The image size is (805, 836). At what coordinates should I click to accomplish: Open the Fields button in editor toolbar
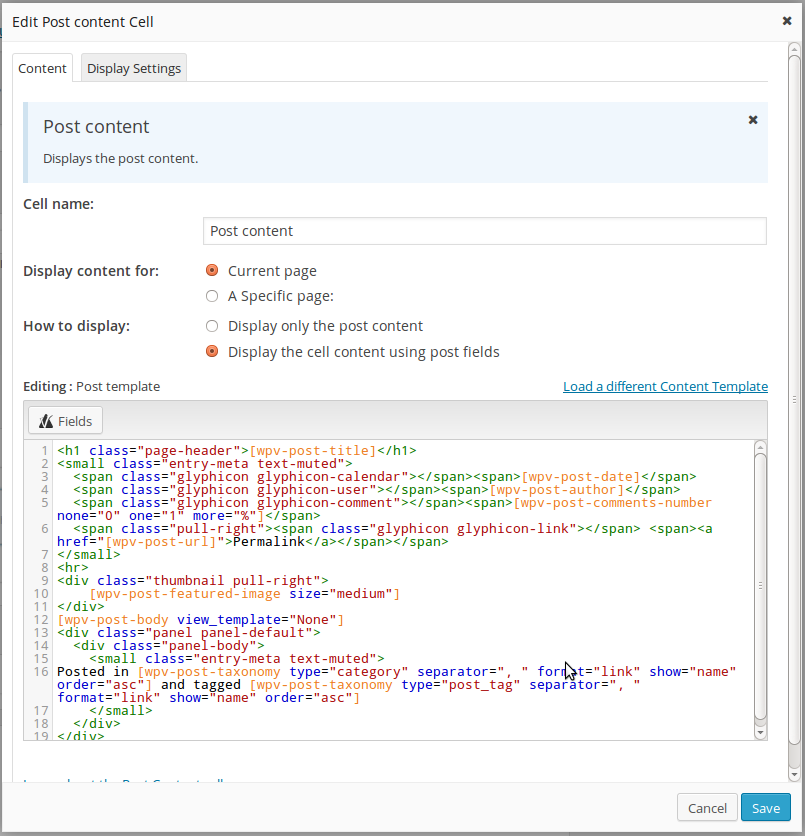coord(66,421)
